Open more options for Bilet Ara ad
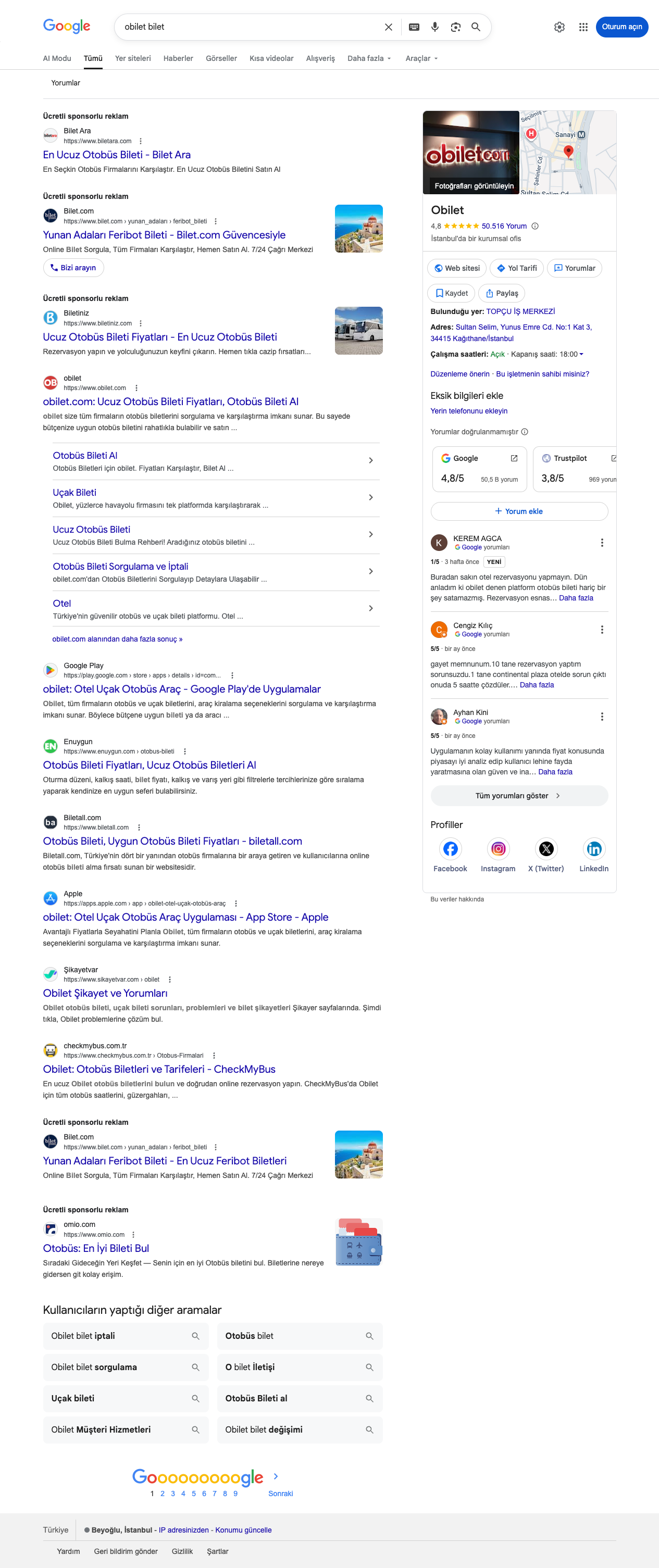The width and height of the screenshot is (659, 1568). [x=141, y=141]
